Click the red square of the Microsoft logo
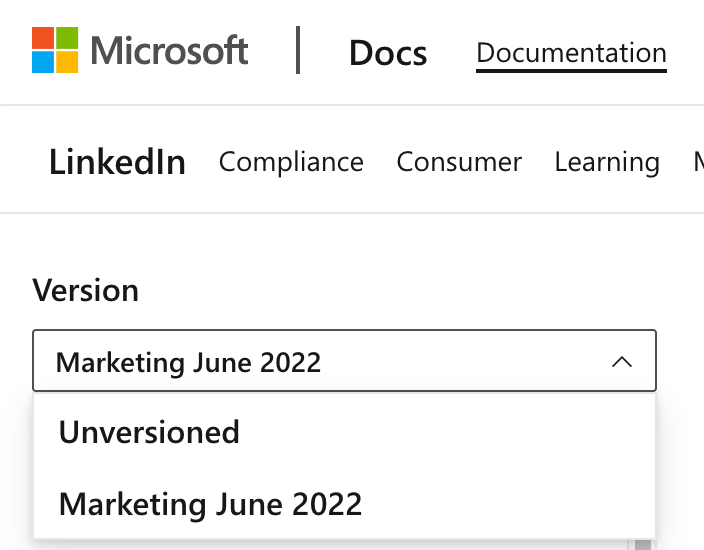The image size is (704, 550). click(43, 38)
